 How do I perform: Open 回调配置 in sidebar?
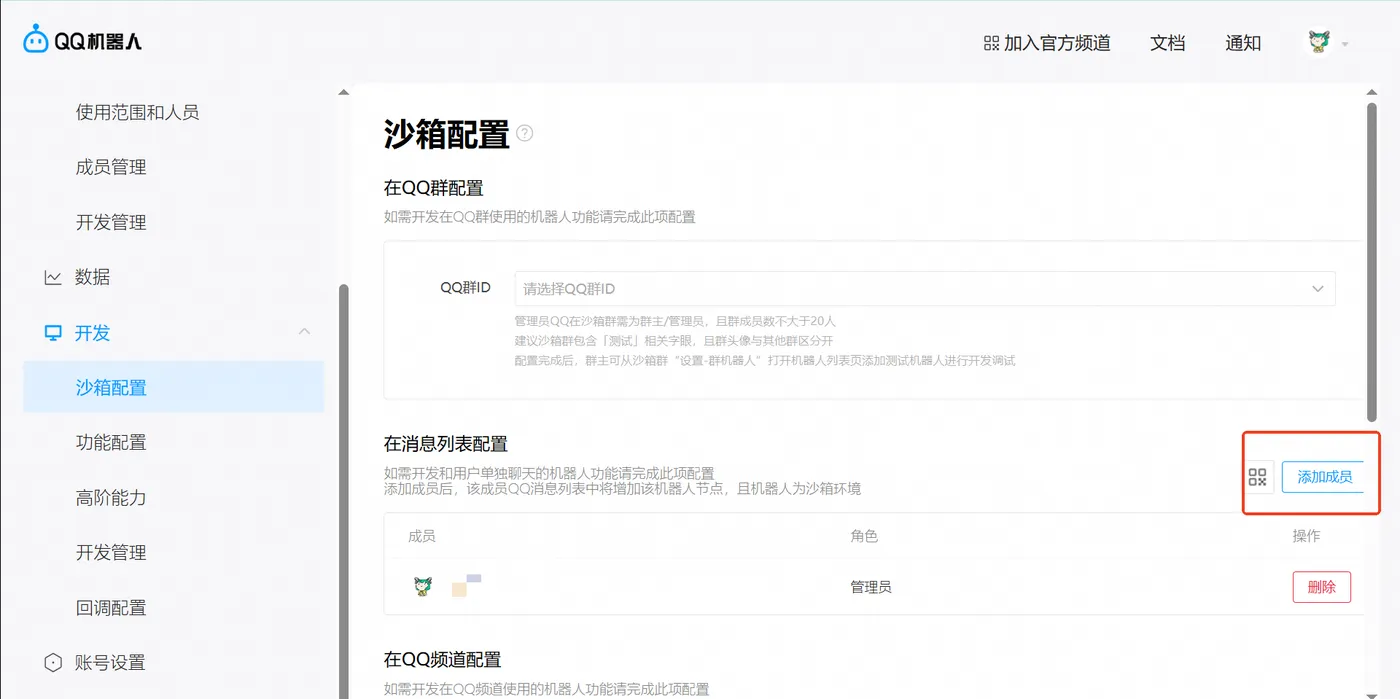[x=111, y=607]
